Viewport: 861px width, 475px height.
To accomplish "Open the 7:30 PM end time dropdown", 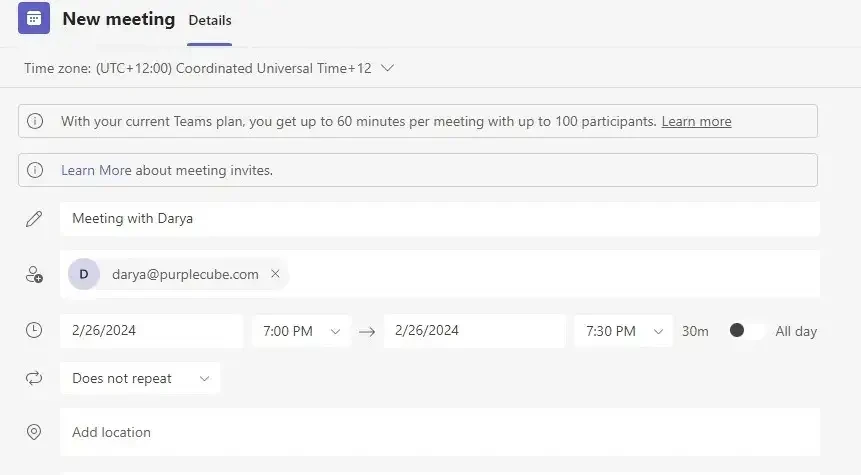I will coord(624,331).
